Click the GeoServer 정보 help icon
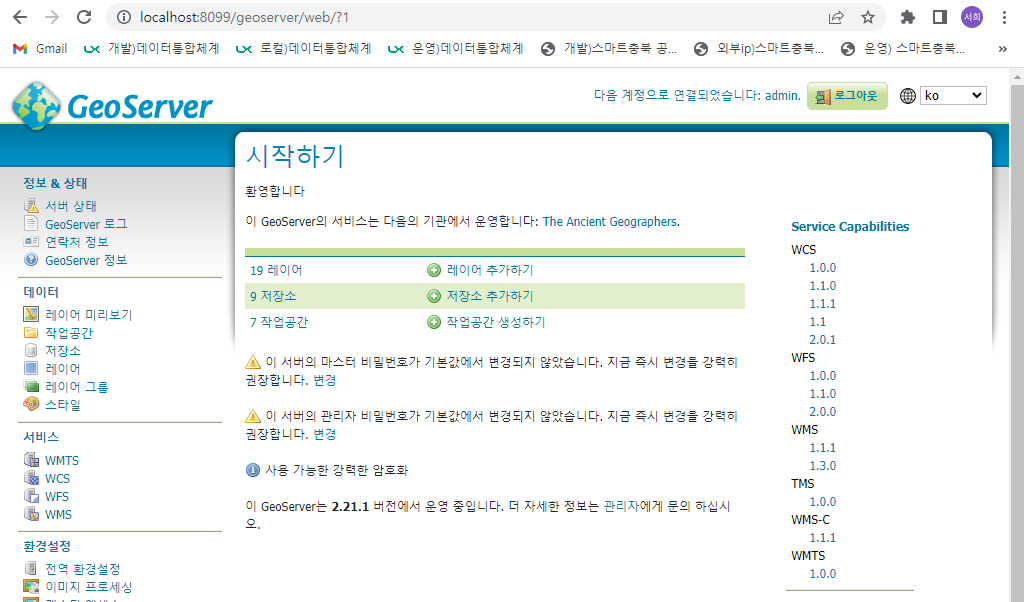 pyautogui.click(x=31, y=259)
